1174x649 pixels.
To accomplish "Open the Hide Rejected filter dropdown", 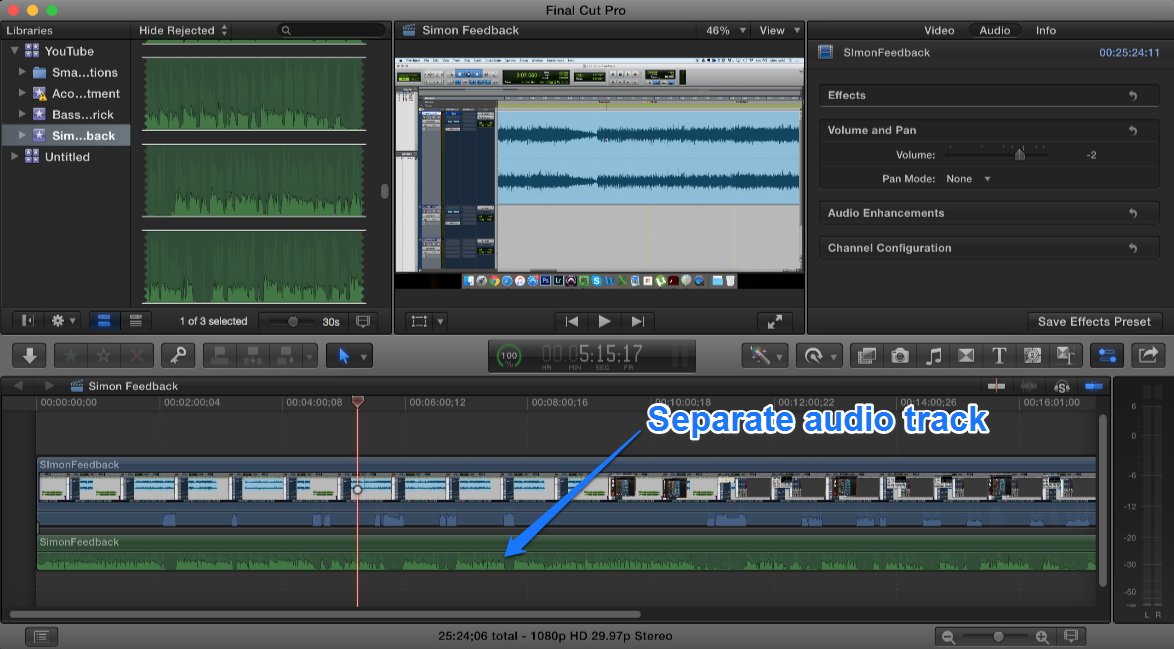I will 183,31.
